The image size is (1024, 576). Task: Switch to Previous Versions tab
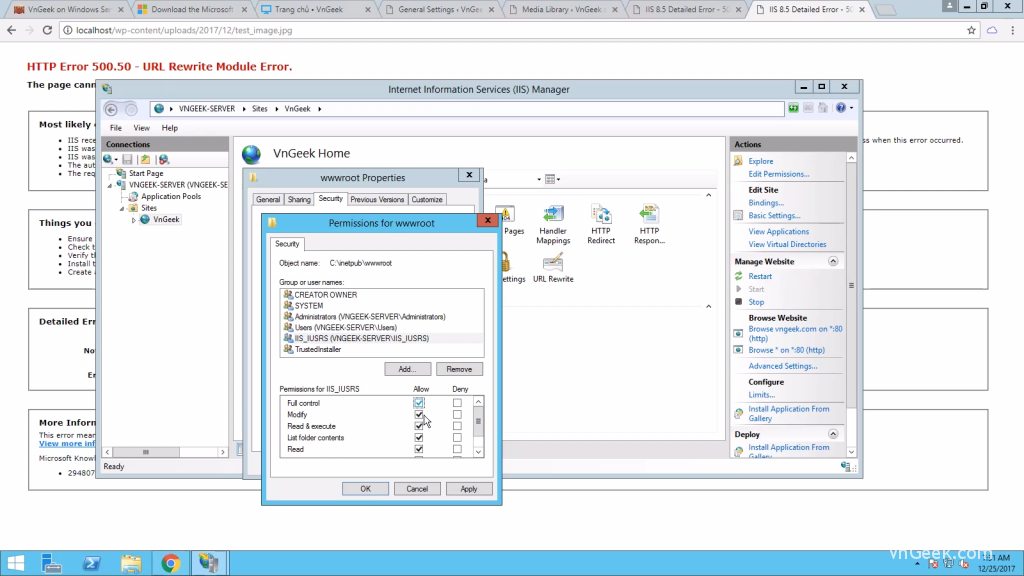[377, 200]
